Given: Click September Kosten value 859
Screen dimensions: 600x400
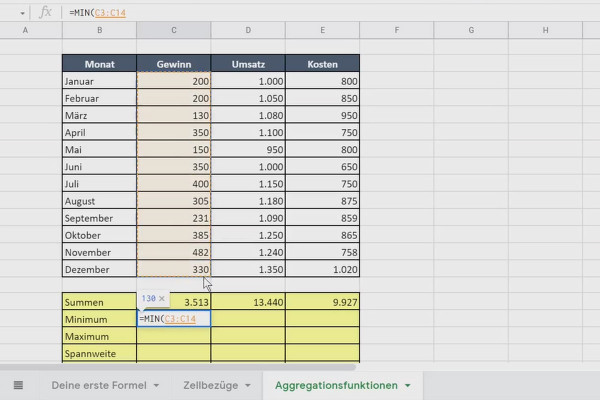Looking at the screenshot, I should pos(323,218).
